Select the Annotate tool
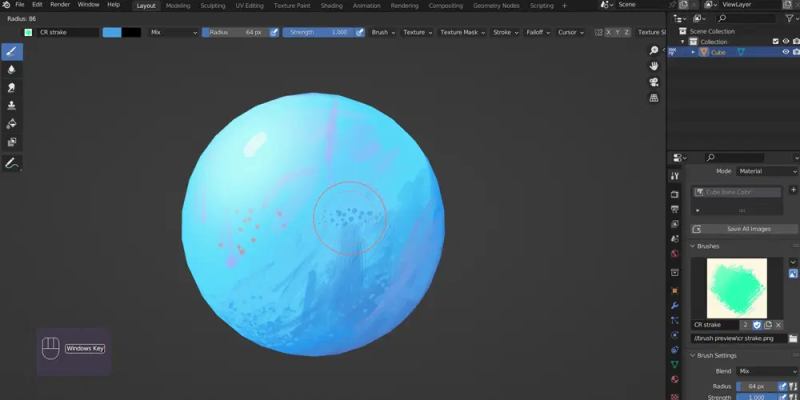The image size is (800, 400). click(x=12, y=163)
